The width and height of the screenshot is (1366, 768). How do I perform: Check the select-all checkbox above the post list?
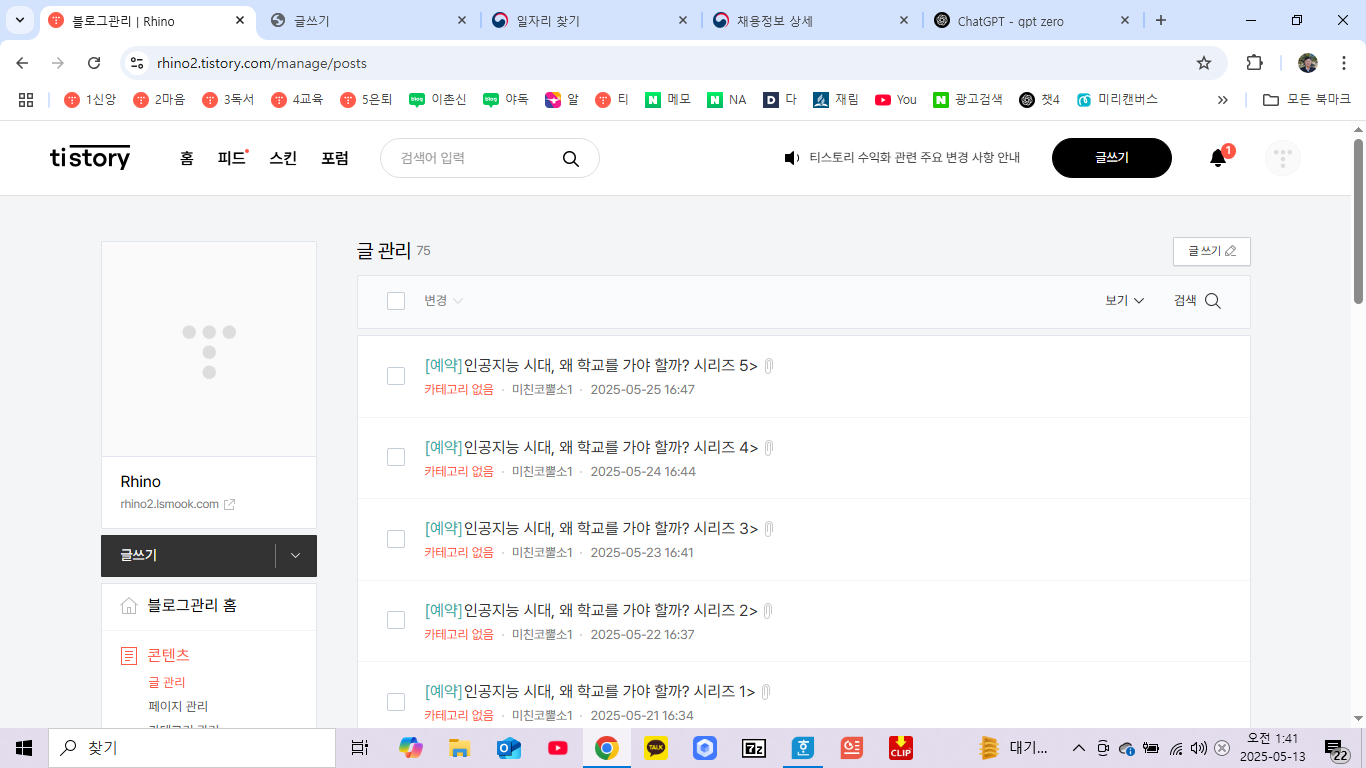point(396,300)
